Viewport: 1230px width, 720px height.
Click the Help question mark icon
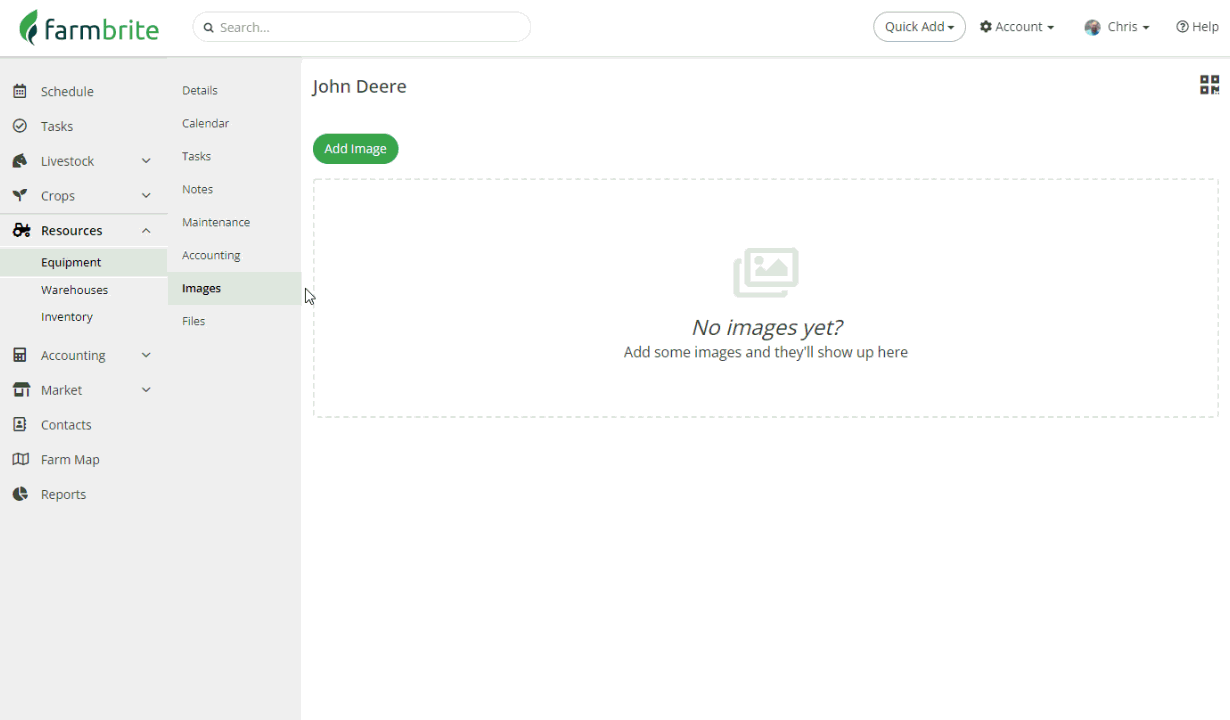(1182, 27)
